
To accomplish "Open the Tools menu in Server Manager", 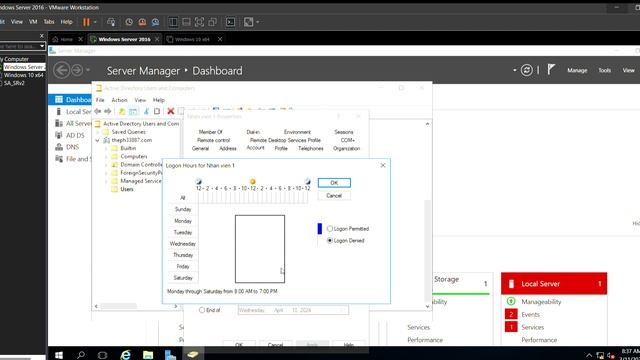I will pos(604,70).
